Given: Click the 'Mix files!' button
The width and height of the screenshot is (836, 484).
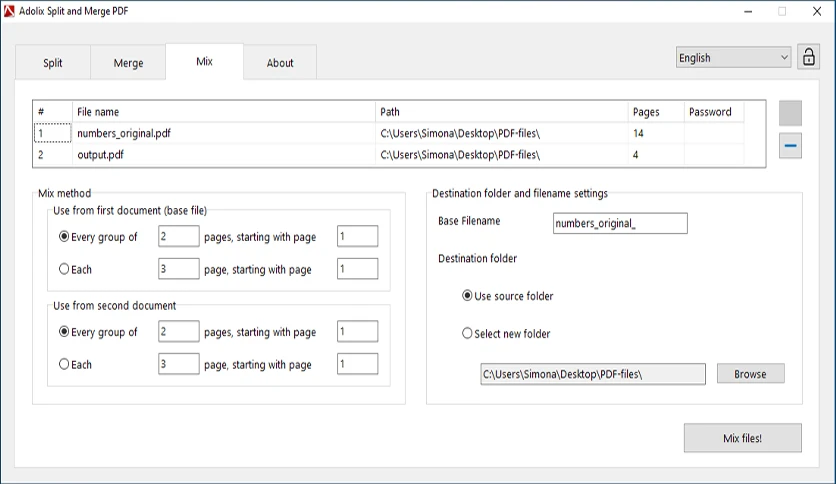Looking at the screenshot, I should click(742, 438).
